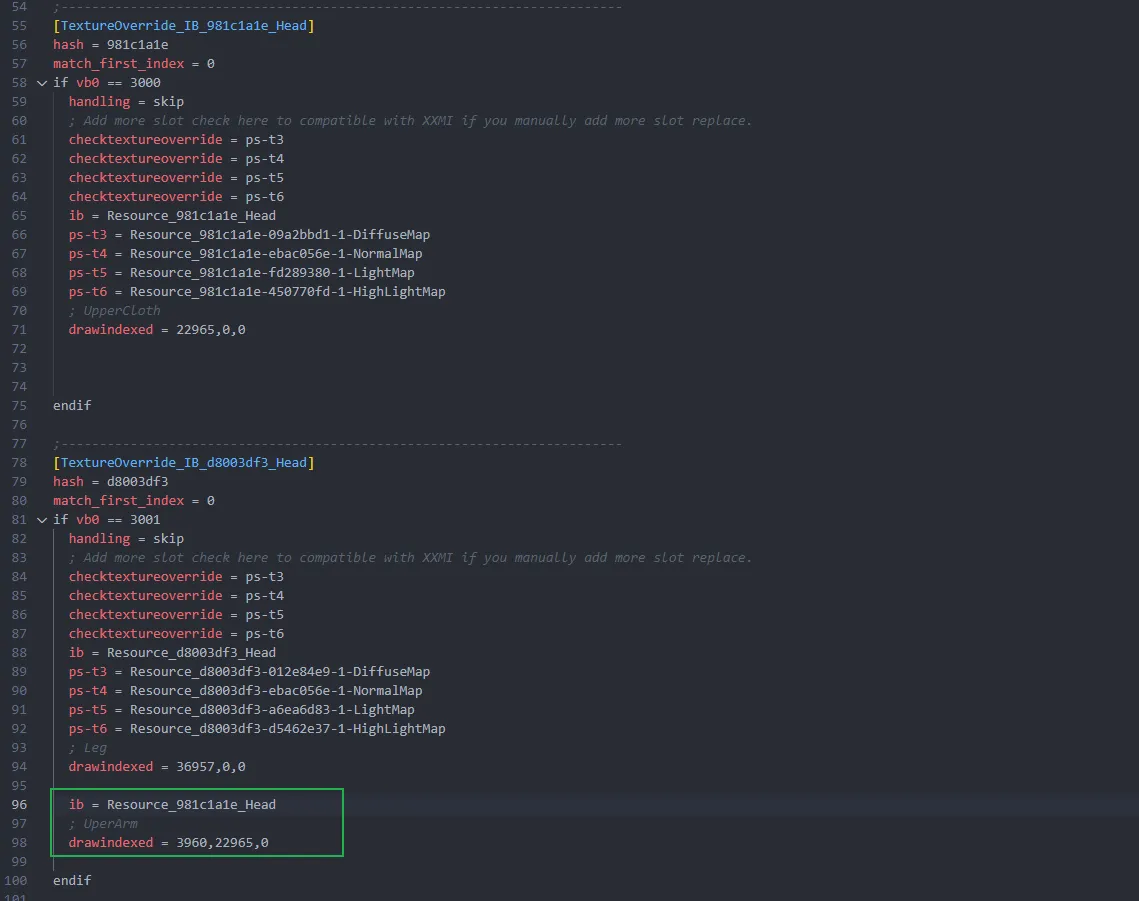Click 'drawindexed = 22965,0,0' line

coord(157,330)
